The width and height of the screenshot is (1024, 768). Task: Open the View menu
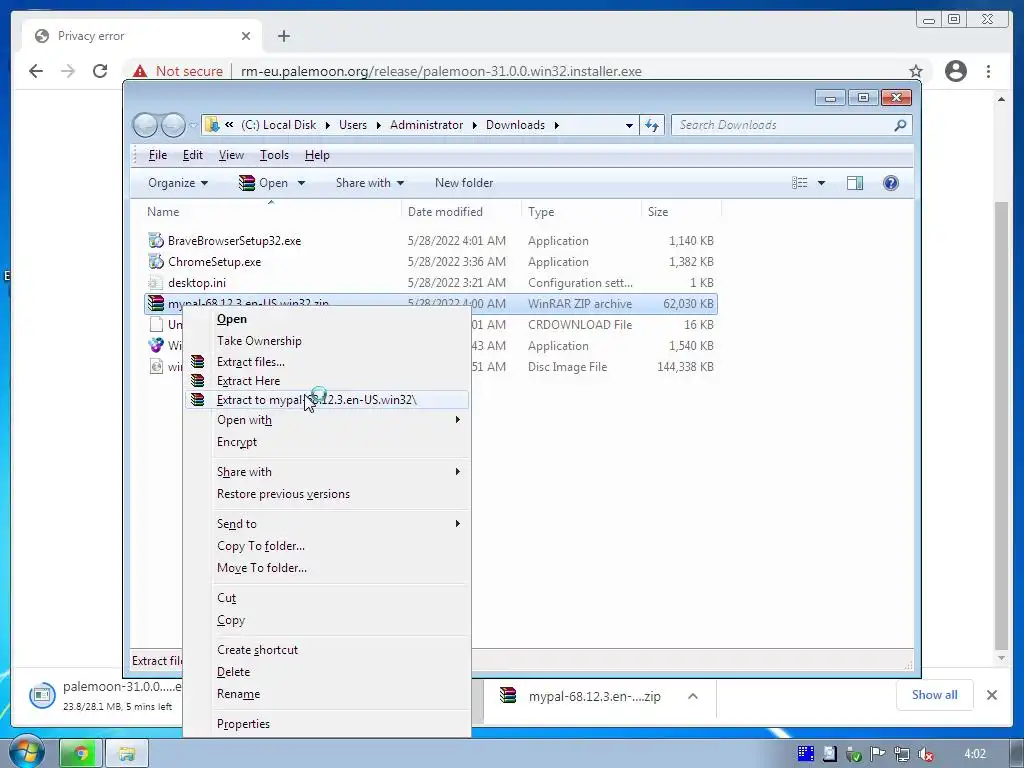tap(231, 155)
